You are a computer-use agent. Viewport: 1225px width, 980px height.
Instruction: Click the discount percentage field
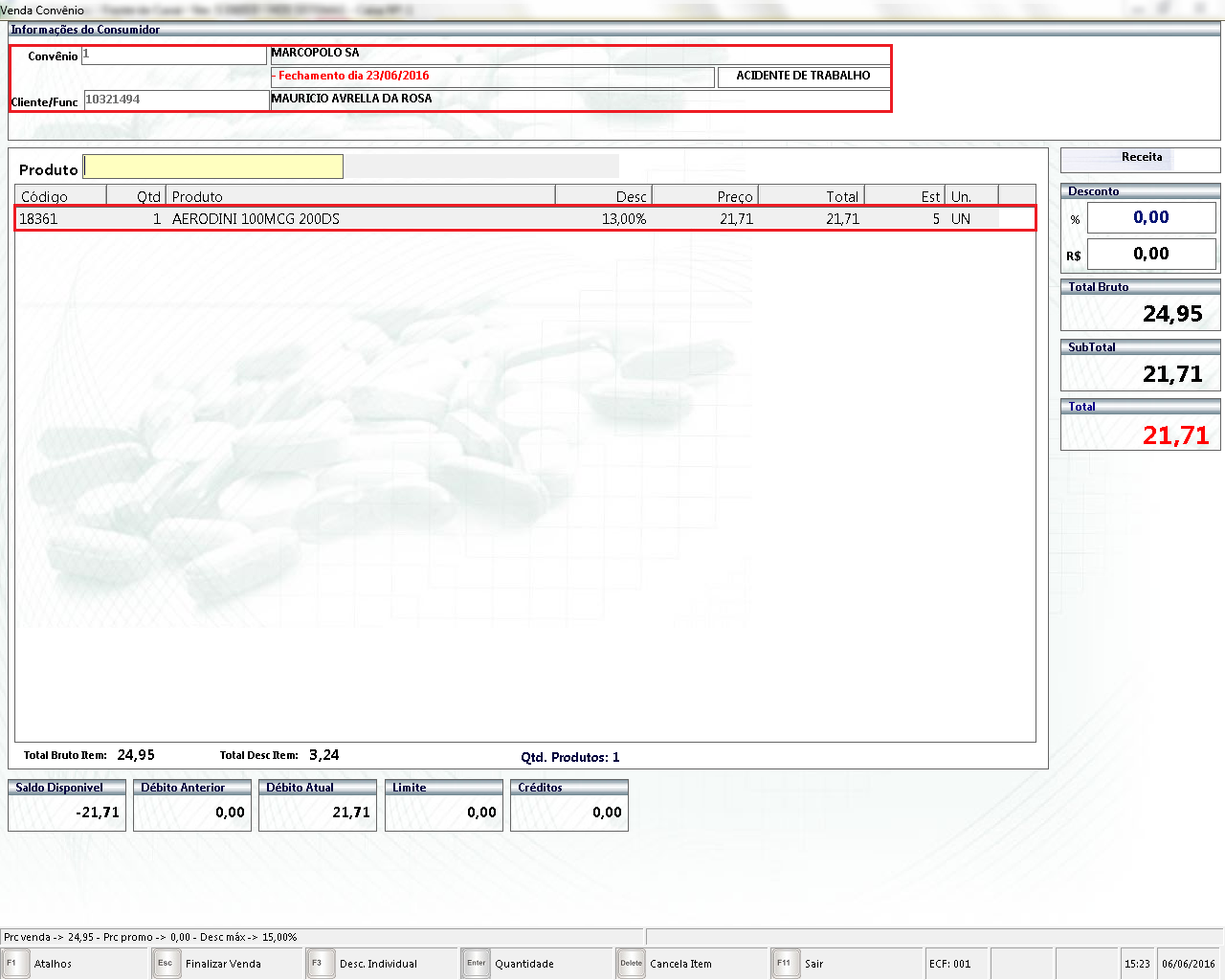point(1150,218)
